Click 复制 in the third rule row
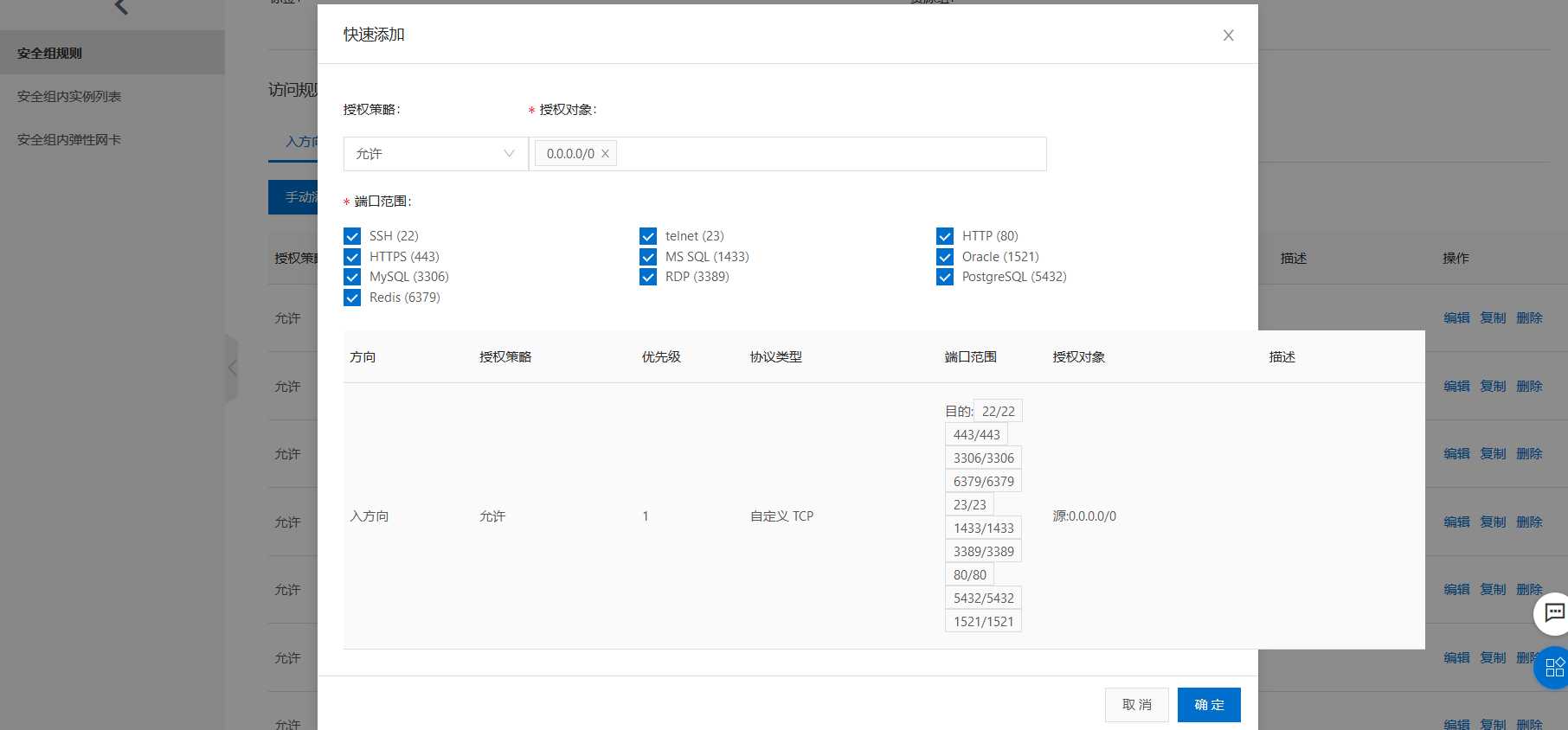This screenshot has height=730, width=1568. coord(1493,454)
